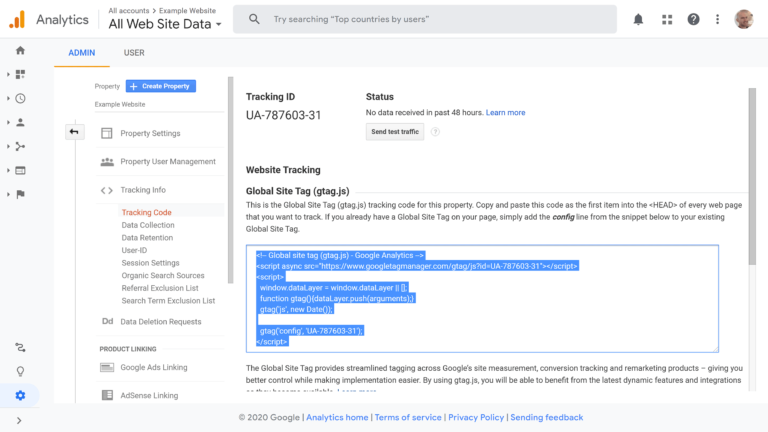Open Referral Exclusion List

click(160, 288)
